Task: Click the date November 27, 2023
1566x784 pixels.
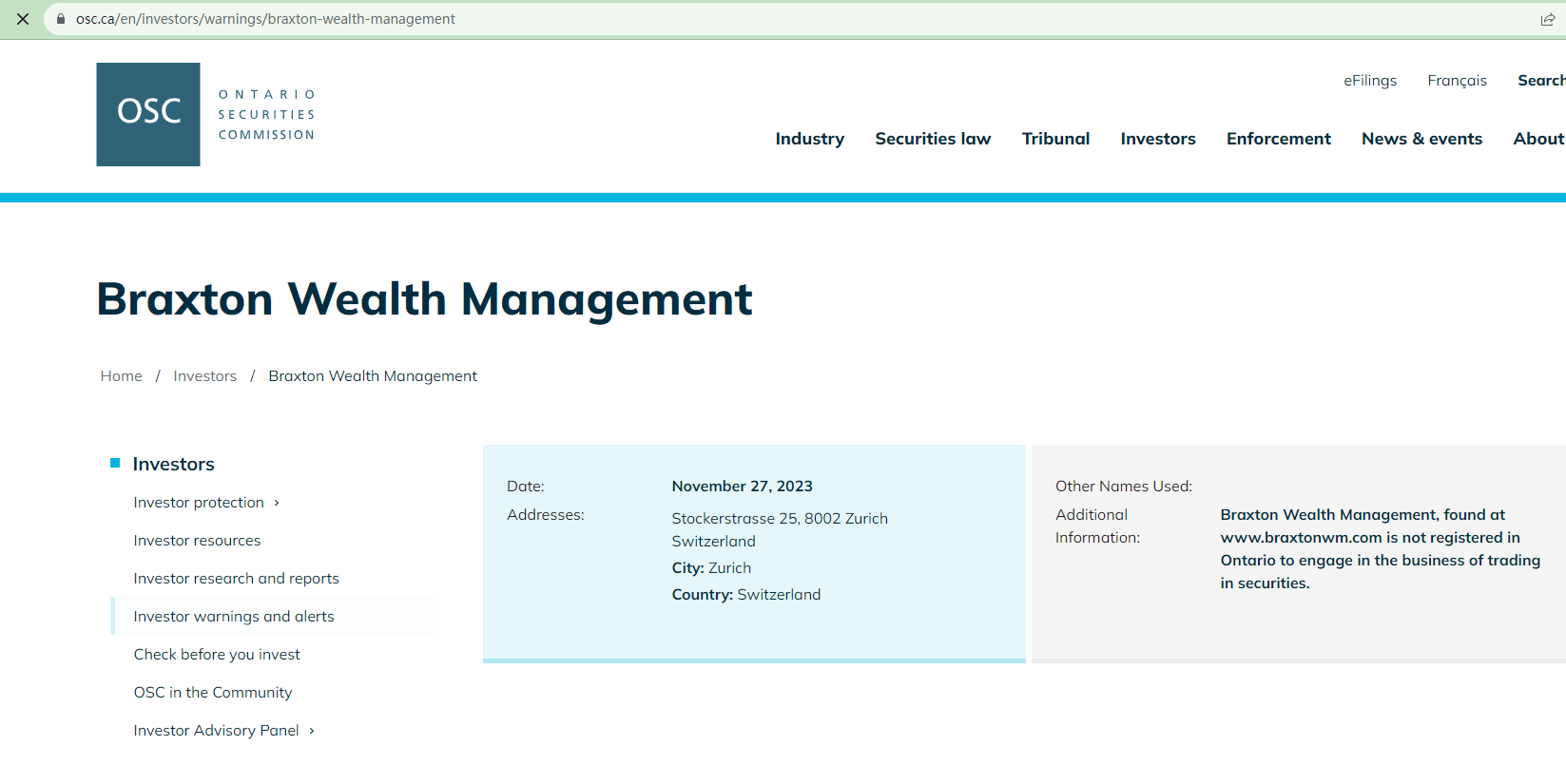Action: (x=742, y=487)
